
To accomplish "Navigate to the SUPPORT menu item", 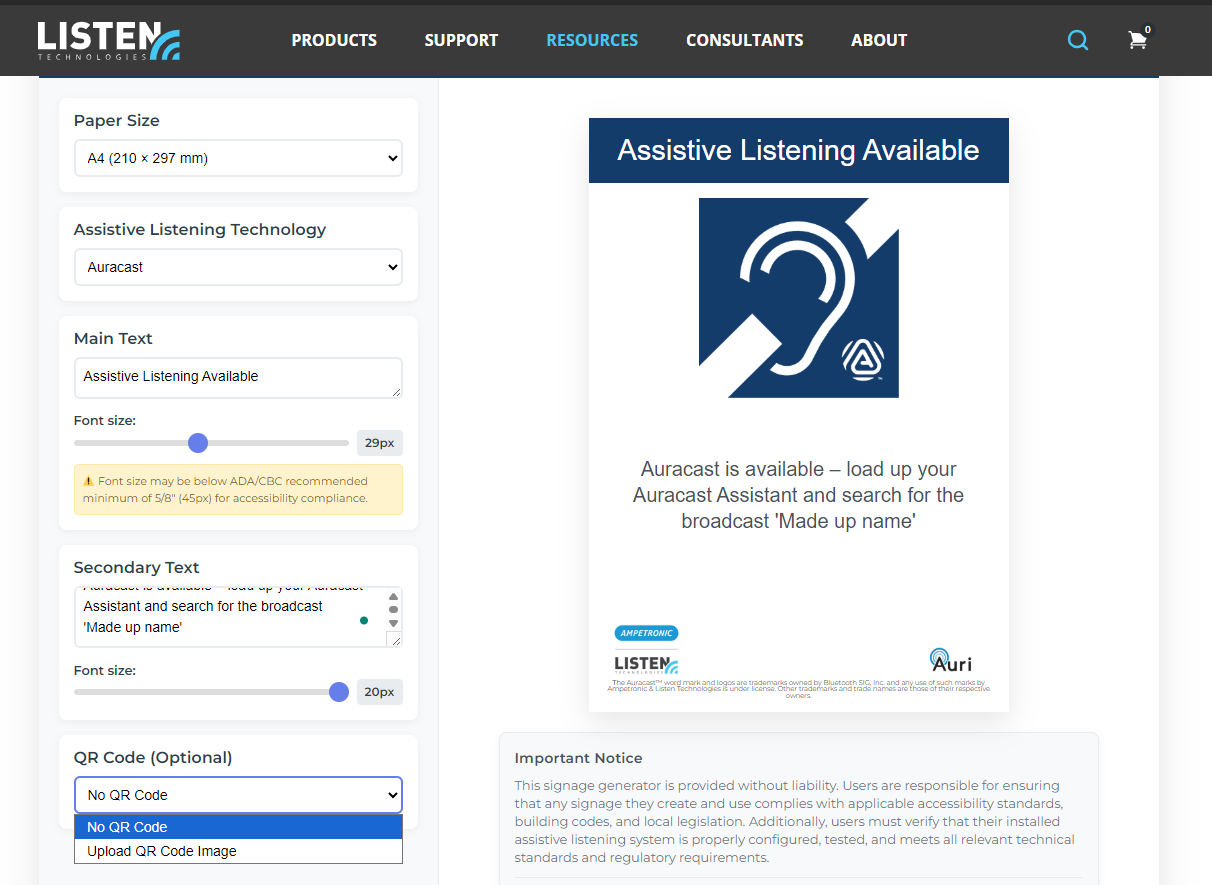I will coord(461,40).
